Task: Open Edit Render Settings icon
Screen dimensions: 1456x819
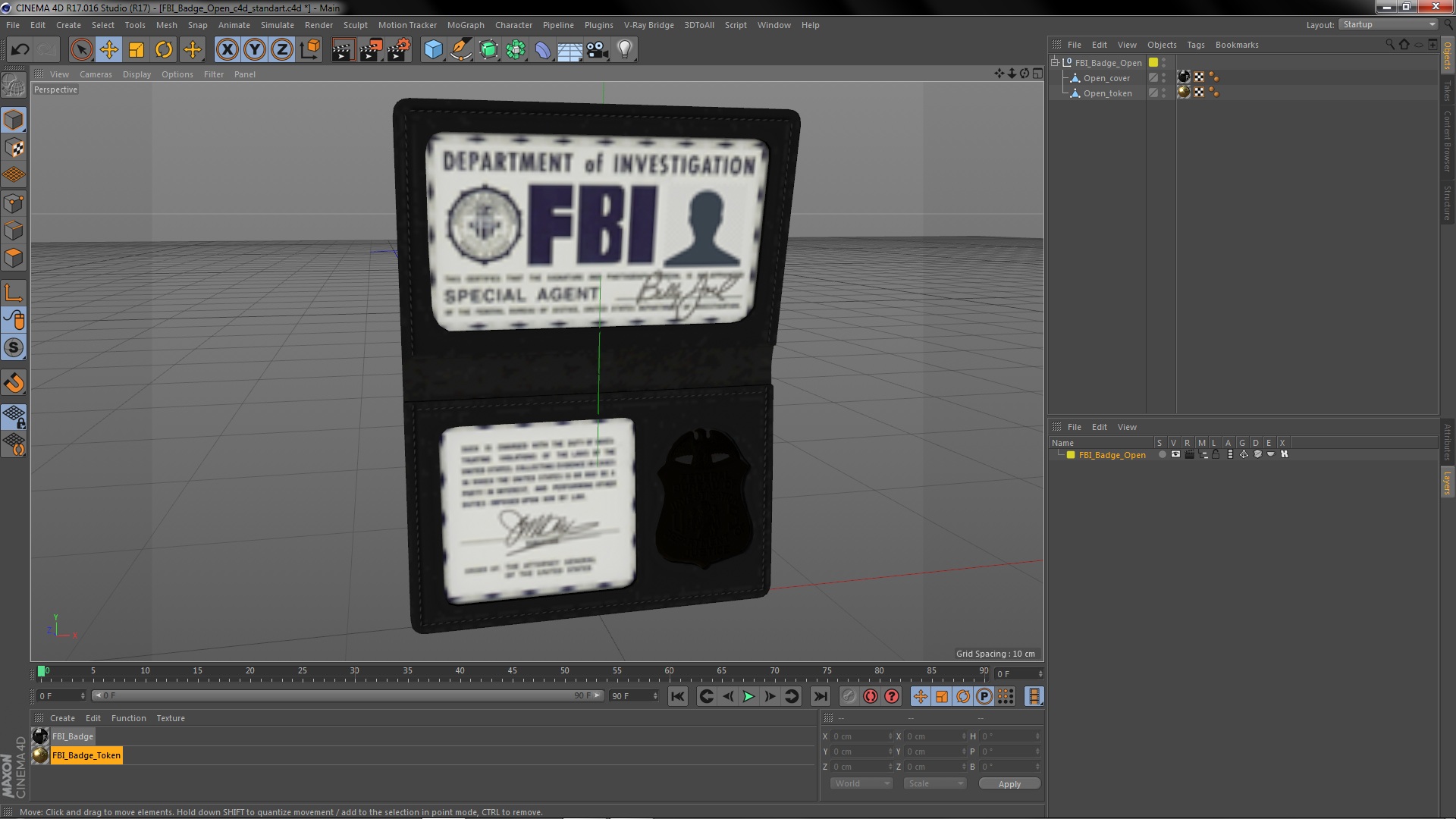Action: (x=399, y=50)
